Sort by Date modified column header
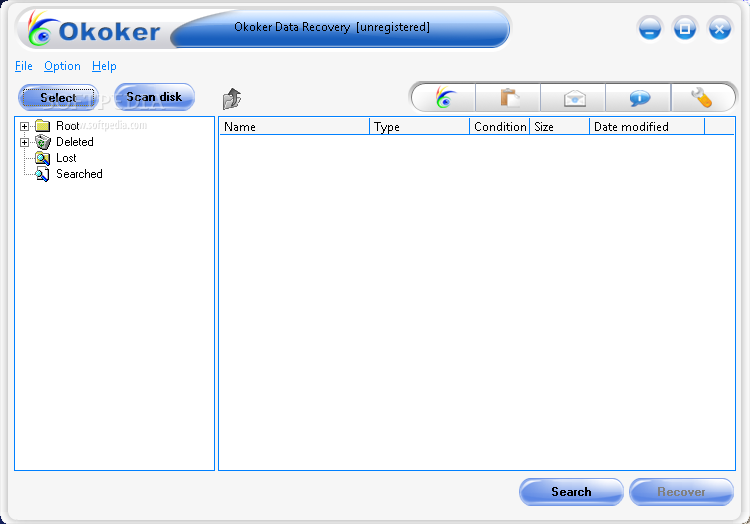Screen dimensions: 750x524 tap(647, 127)
